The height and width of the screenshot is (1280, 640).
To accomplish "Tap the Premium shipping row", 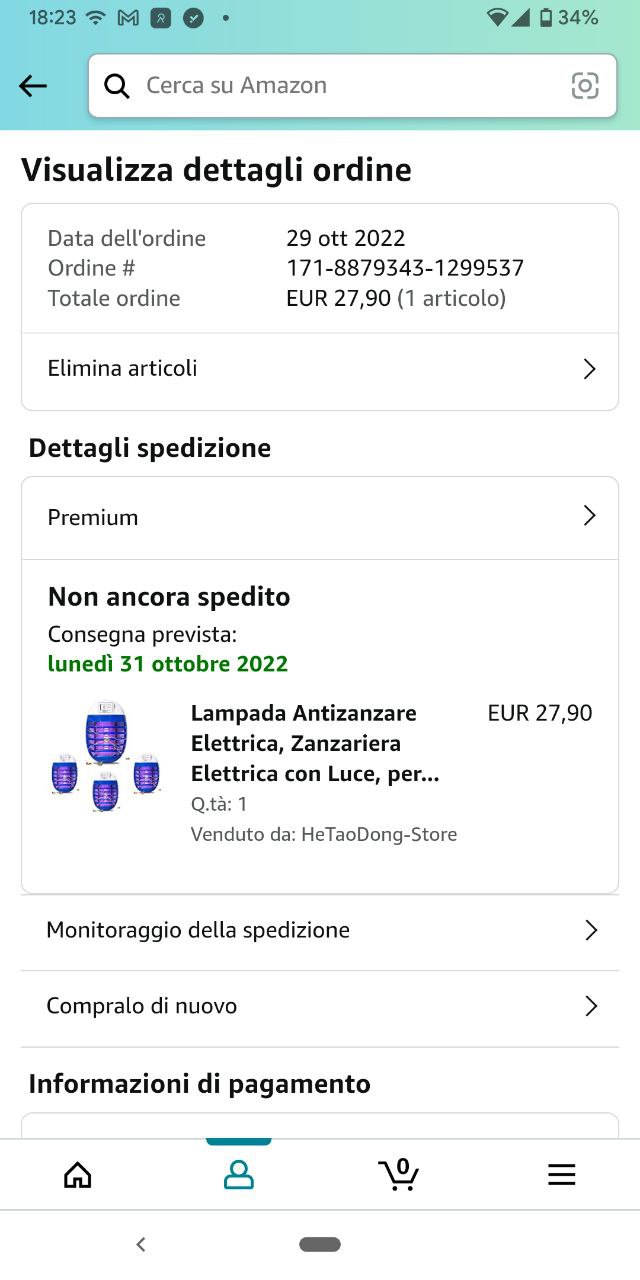I will click(x=93, y=517).
